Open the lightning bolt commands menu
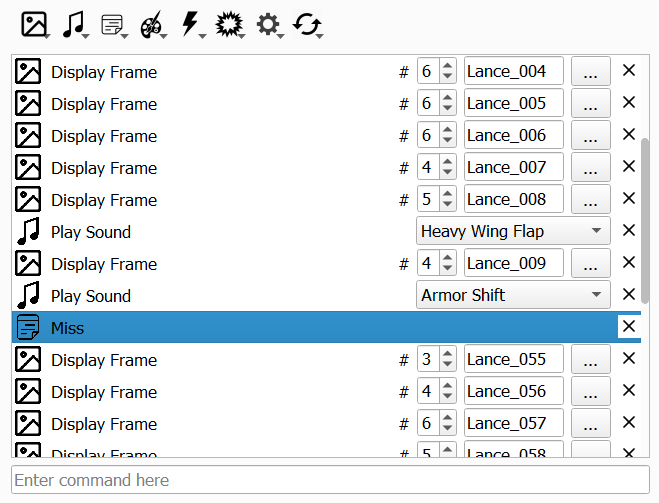 point(191,24)
